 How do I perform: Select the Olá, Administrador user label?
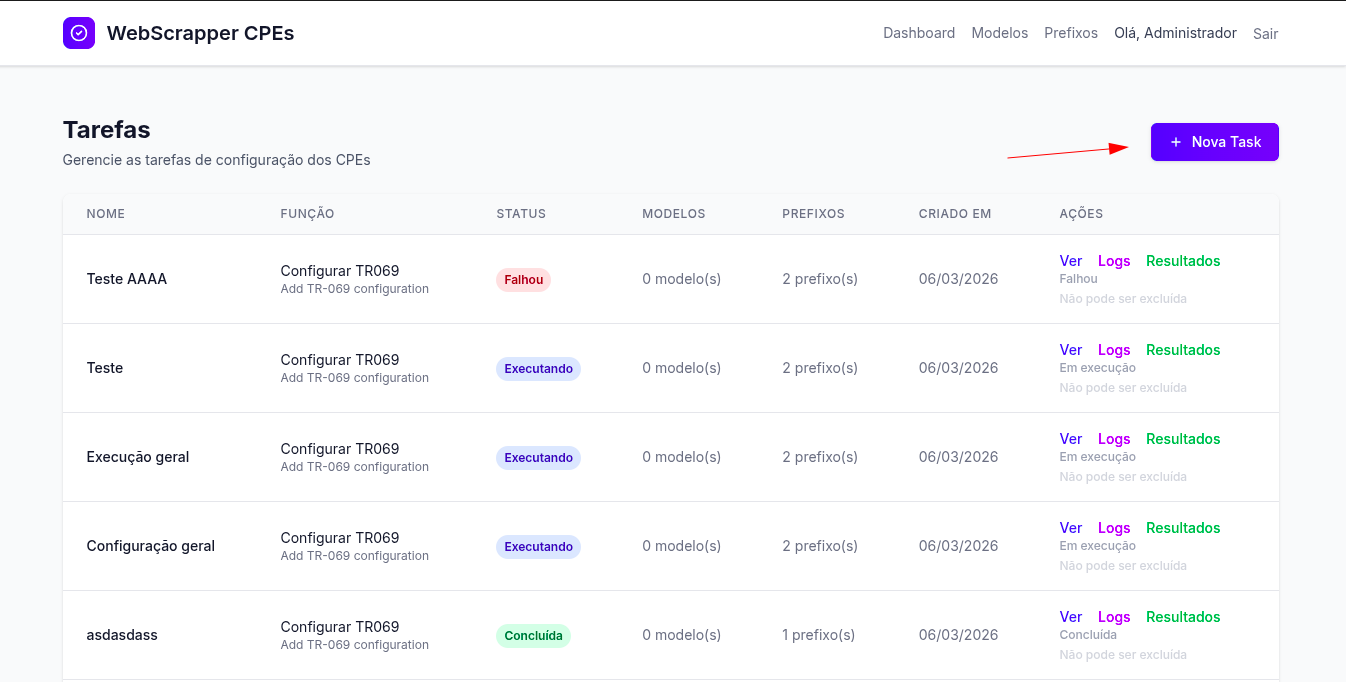pos(1175,33)
